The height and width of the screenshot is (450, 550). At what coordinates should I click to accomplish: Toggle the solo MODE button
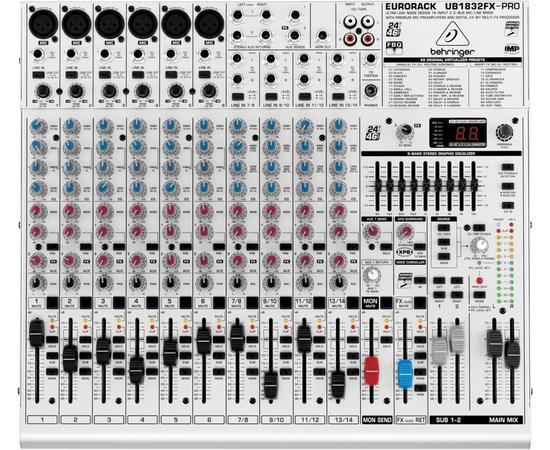479,295
